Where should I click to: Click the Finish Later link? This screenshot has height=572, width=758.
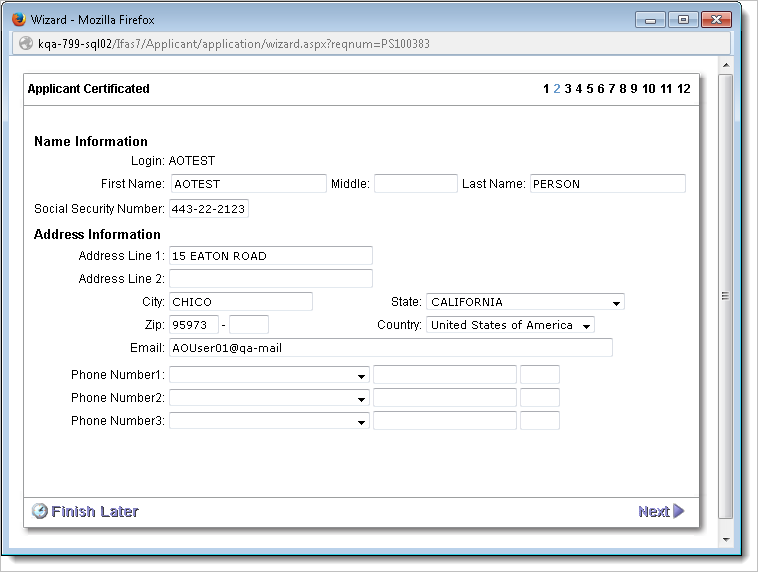(95, 511)
